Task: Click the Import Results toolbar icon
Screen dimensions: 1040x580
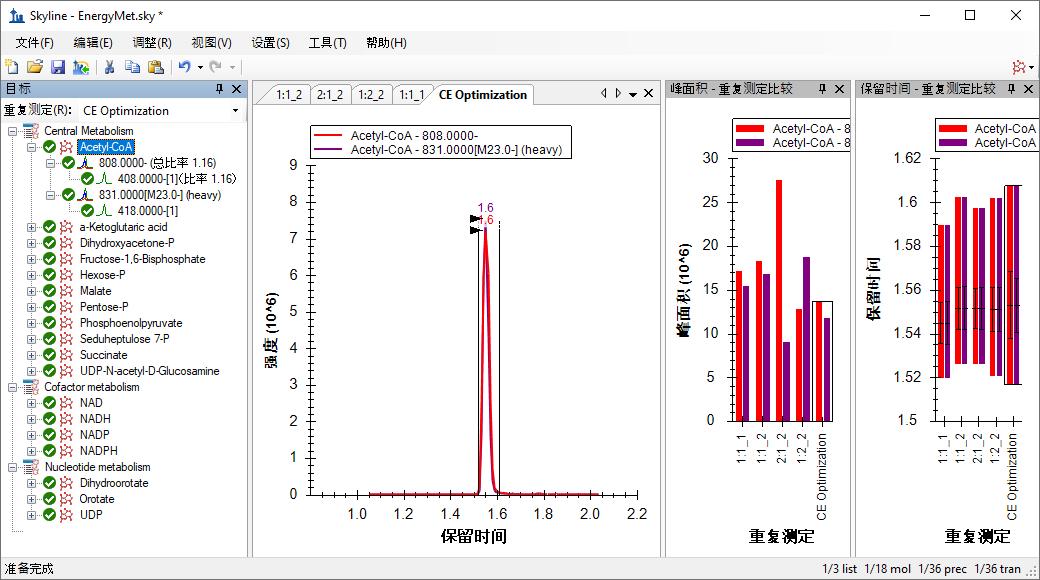Action: click(81, 67)
